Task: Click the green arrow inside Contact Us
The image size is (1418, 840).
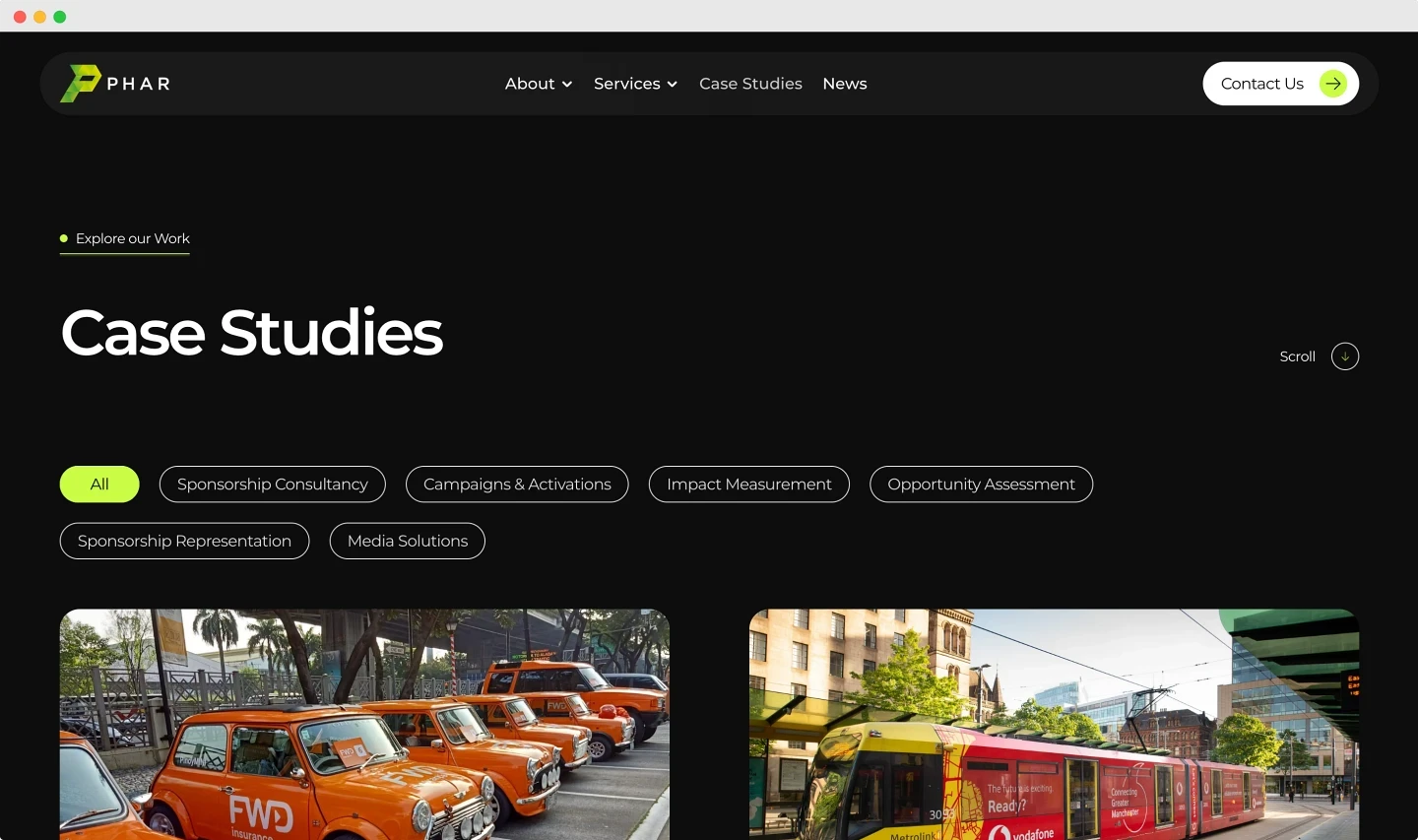Action: coord(1333,84)
